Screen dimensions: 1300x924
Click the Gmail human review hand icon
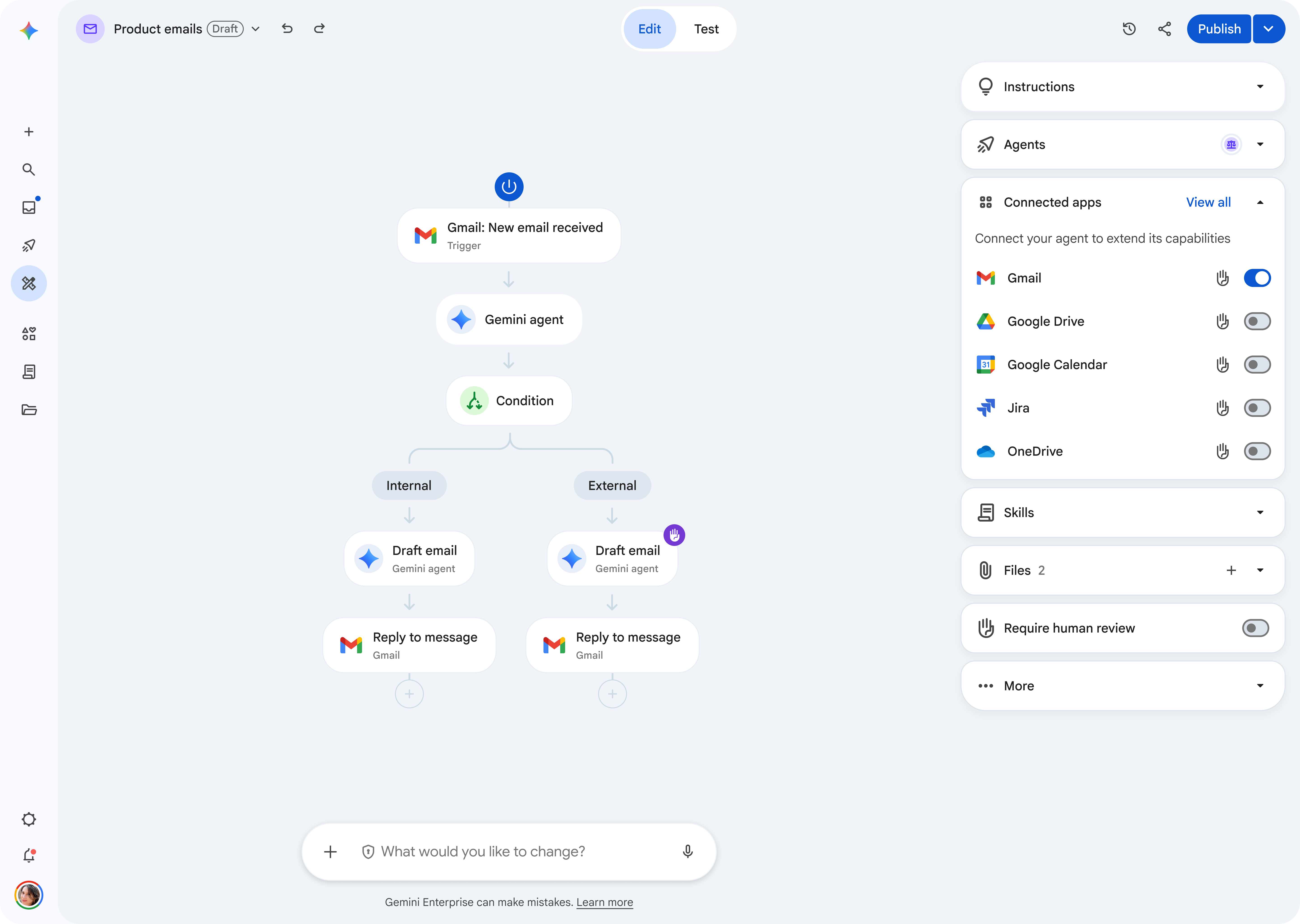tap(1223, 278)
